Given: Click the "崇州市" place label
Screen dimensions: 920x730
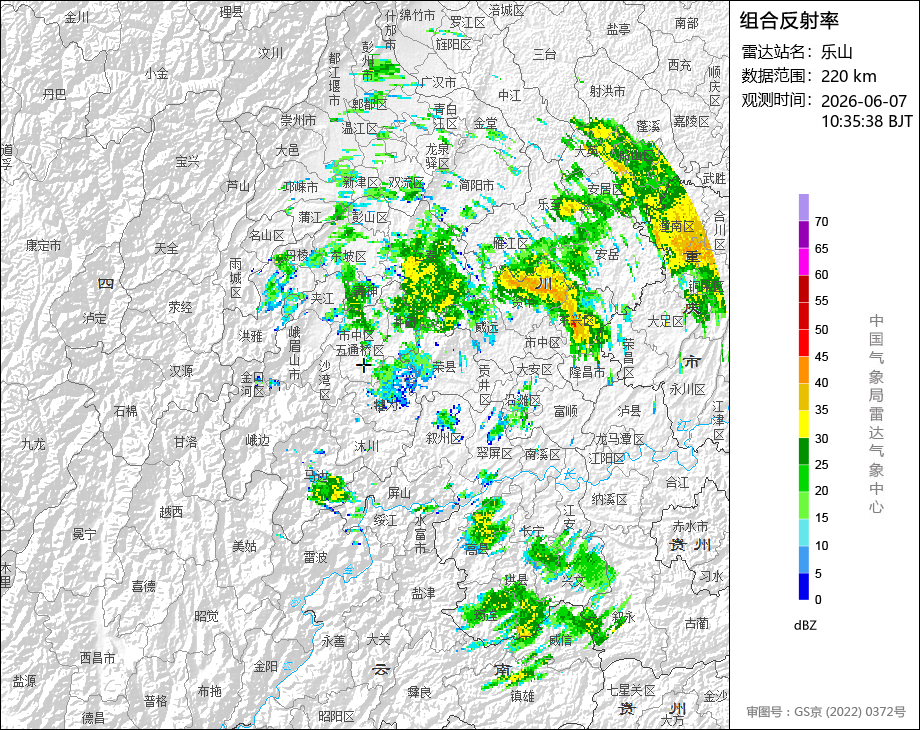Looking at the screenshot, I should click(x=298, y=120).
